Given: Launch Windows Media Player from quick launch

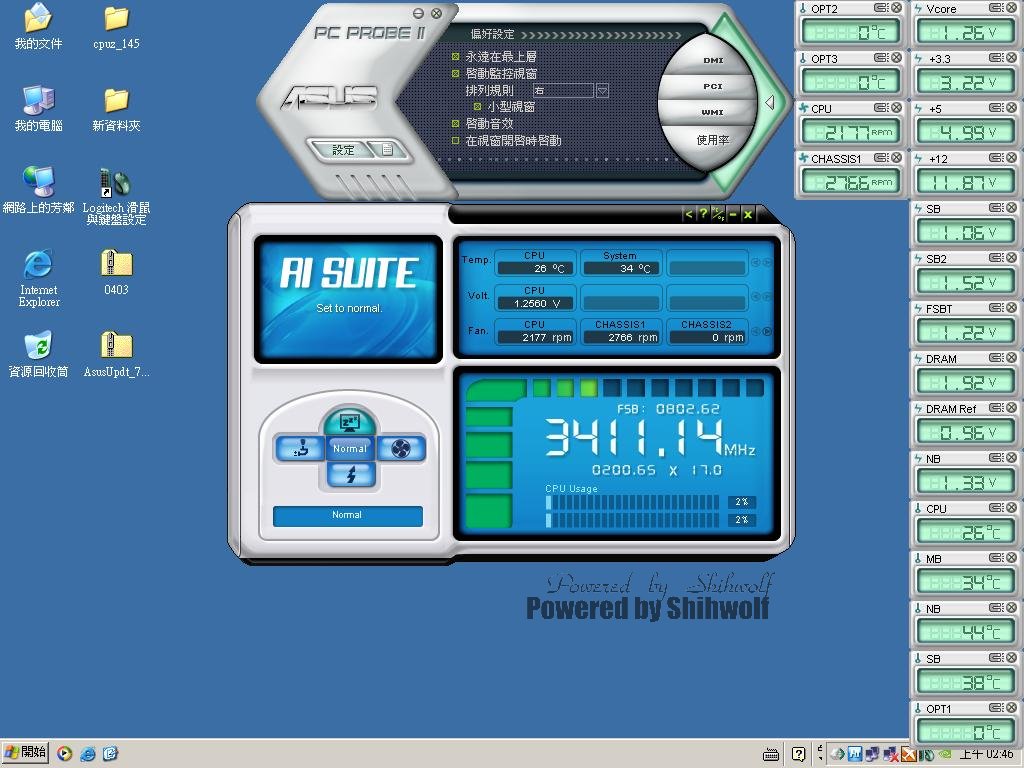Looking at the screenshot, I should (x=64, y=754).
